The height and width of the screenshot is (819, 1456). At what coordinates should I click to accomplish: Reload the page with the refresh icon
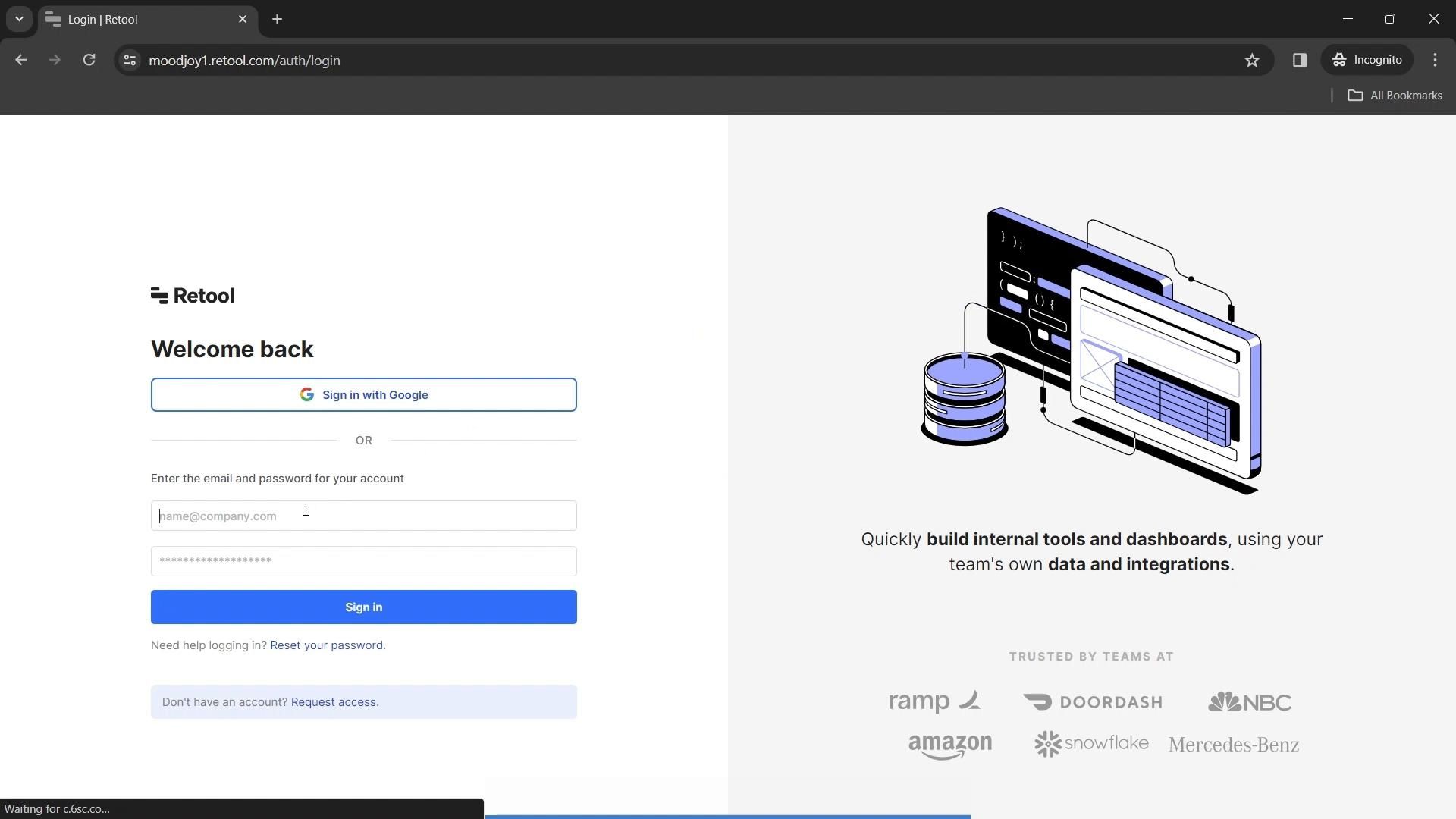pyautogui.click(x=89, y=60)
